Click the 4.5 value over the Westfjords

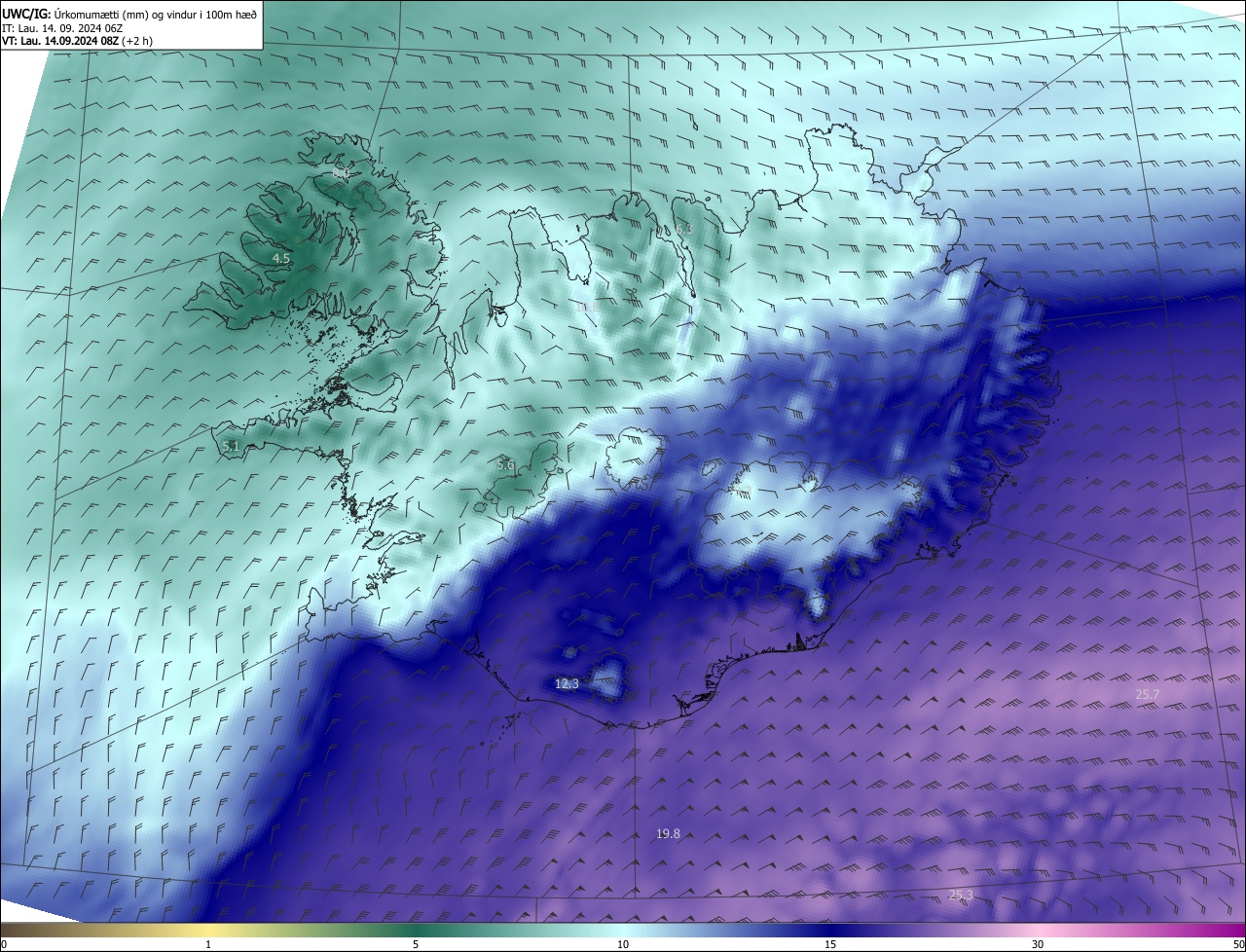[x=281, y=259]
